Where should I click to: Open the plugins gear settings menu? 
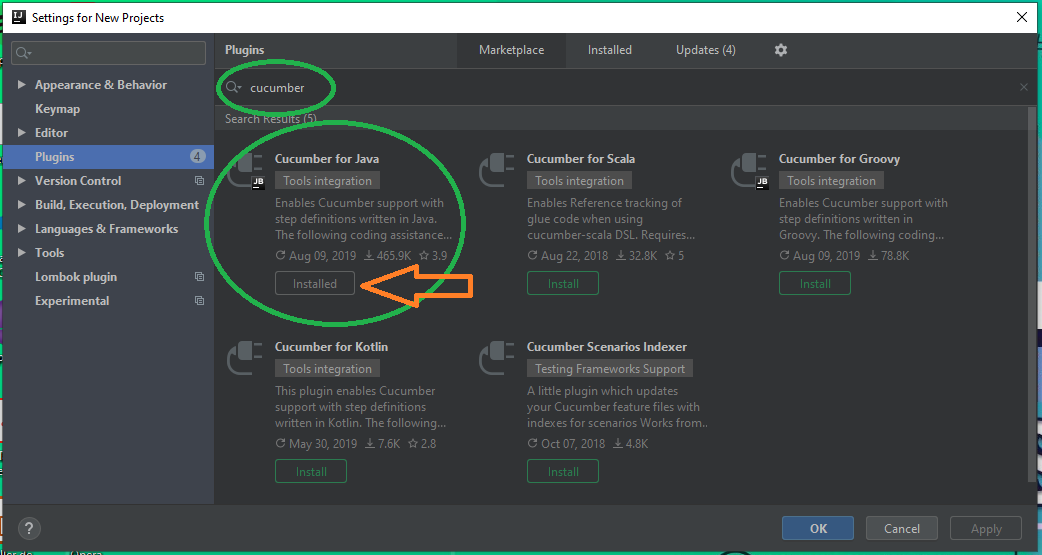pos(781,50)
